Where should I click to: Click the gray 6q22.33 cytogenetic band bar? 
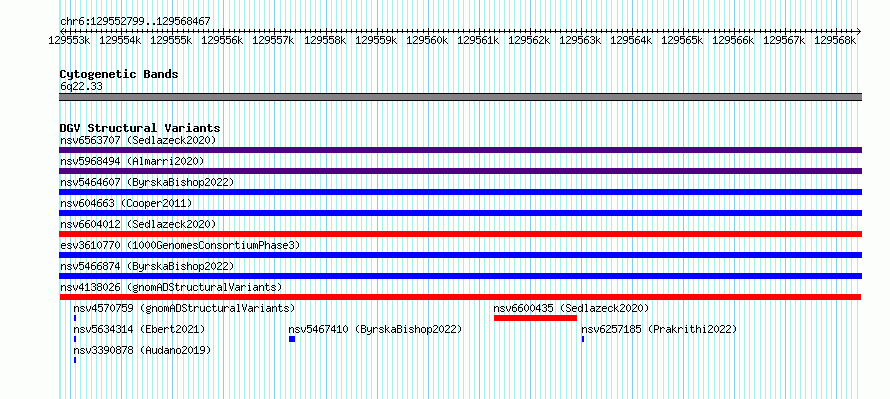[x=460, y=97]
